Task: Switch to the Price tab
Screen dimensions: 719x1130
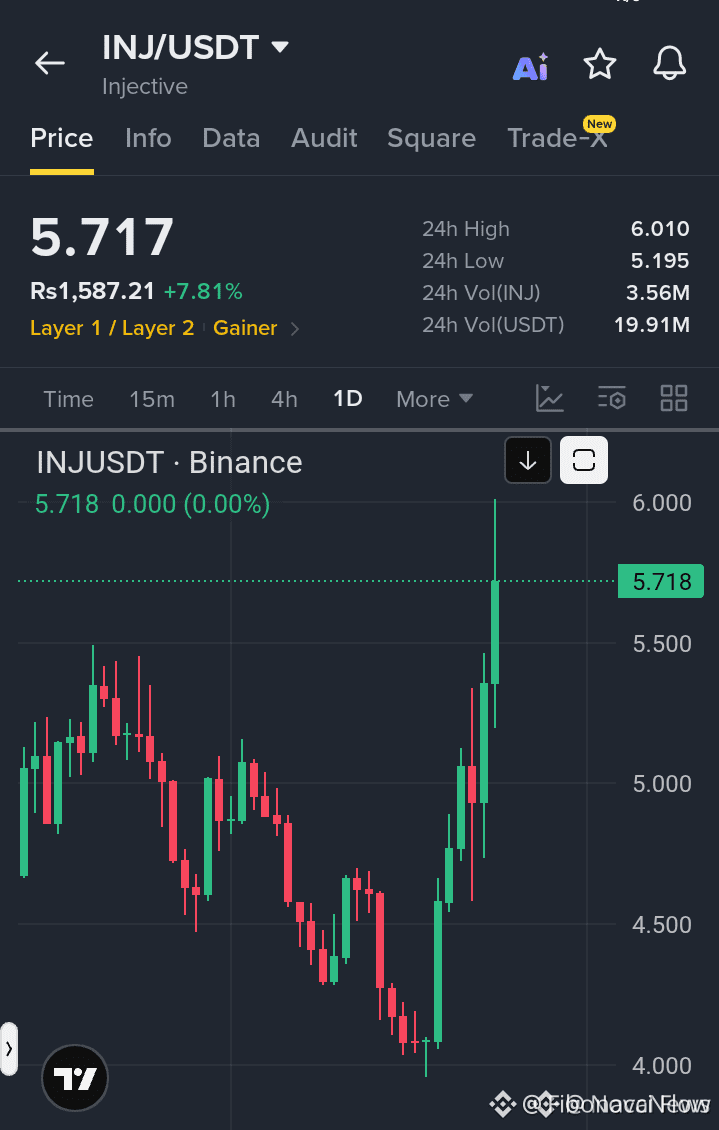Action: [x=62, y=138]
